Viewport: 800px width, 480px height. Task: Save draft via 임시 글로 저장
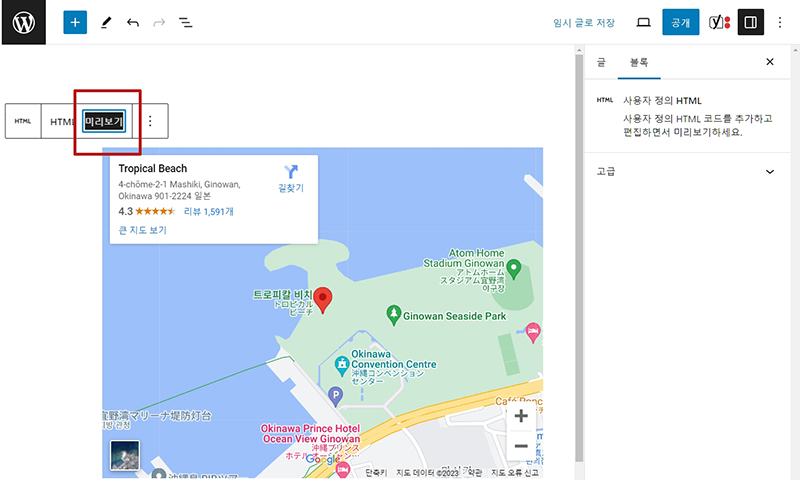(x=584, y=22)
